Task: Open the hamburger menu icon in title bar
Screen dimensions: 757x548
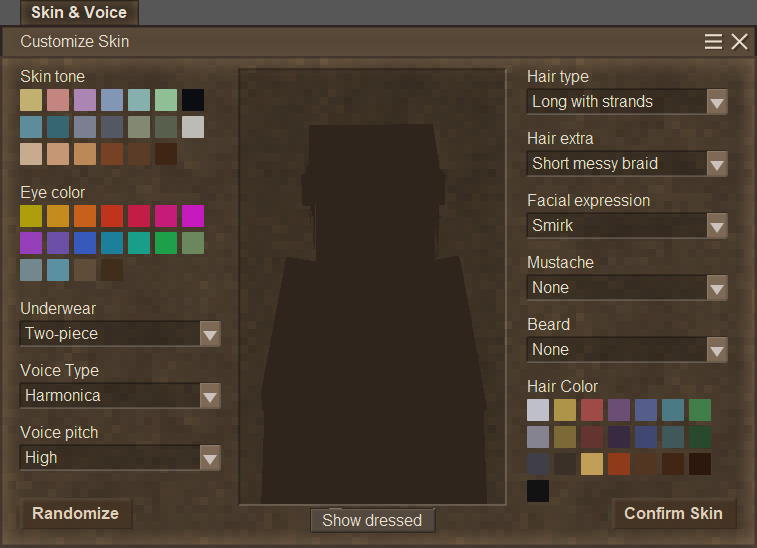Action: tap(713, 42)
